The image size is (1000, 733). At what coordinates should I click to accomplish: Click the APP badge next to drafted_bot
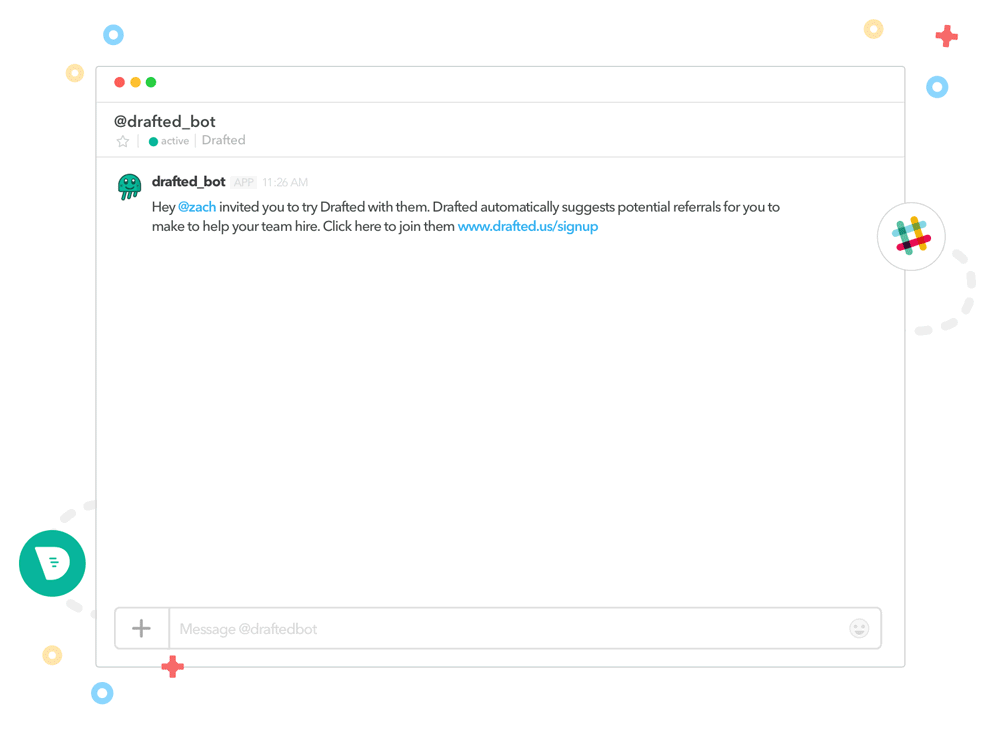pyautogui.click(x=244, y=182)
